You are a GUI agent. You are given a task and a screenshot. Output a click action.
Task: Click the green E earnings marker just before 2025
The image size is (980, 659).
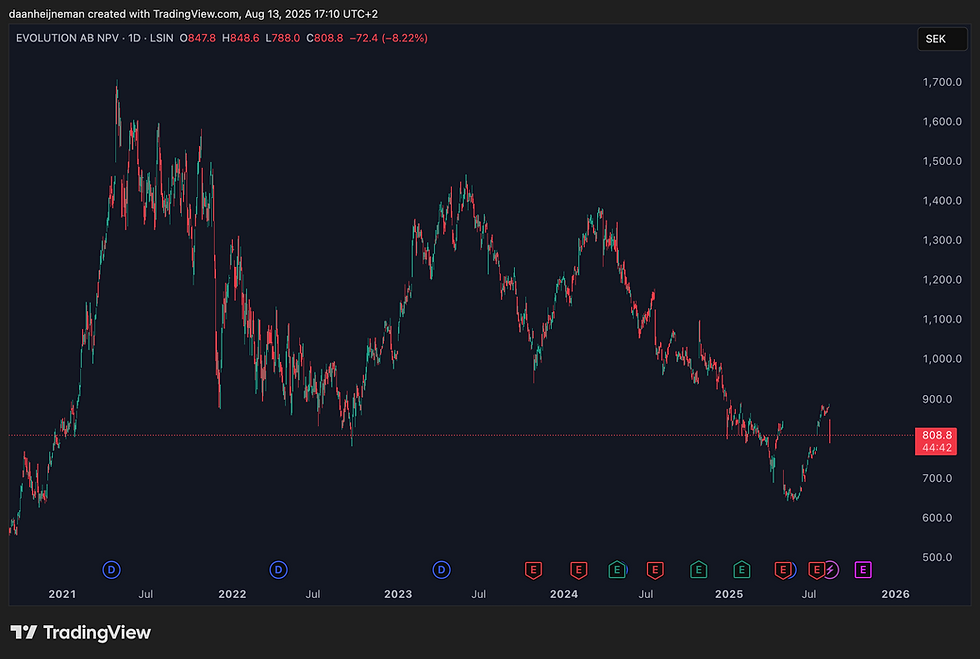click(698, 570)
